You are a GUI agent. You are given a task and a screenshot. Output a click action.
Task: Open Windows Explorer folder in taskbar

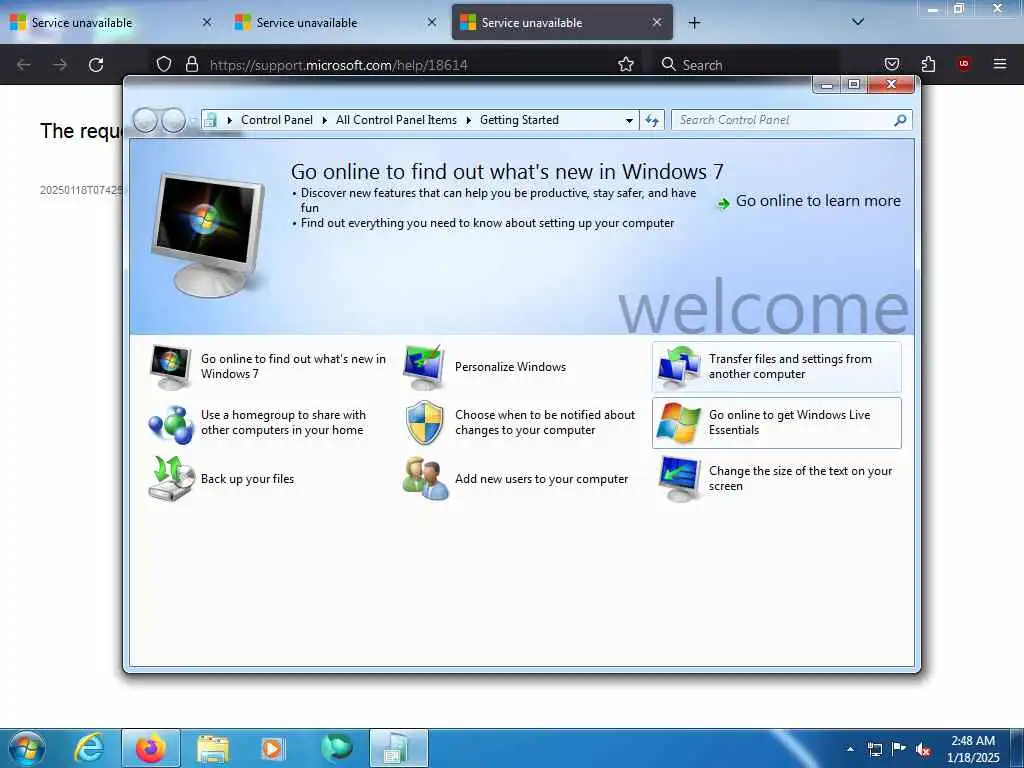[213, 748]
